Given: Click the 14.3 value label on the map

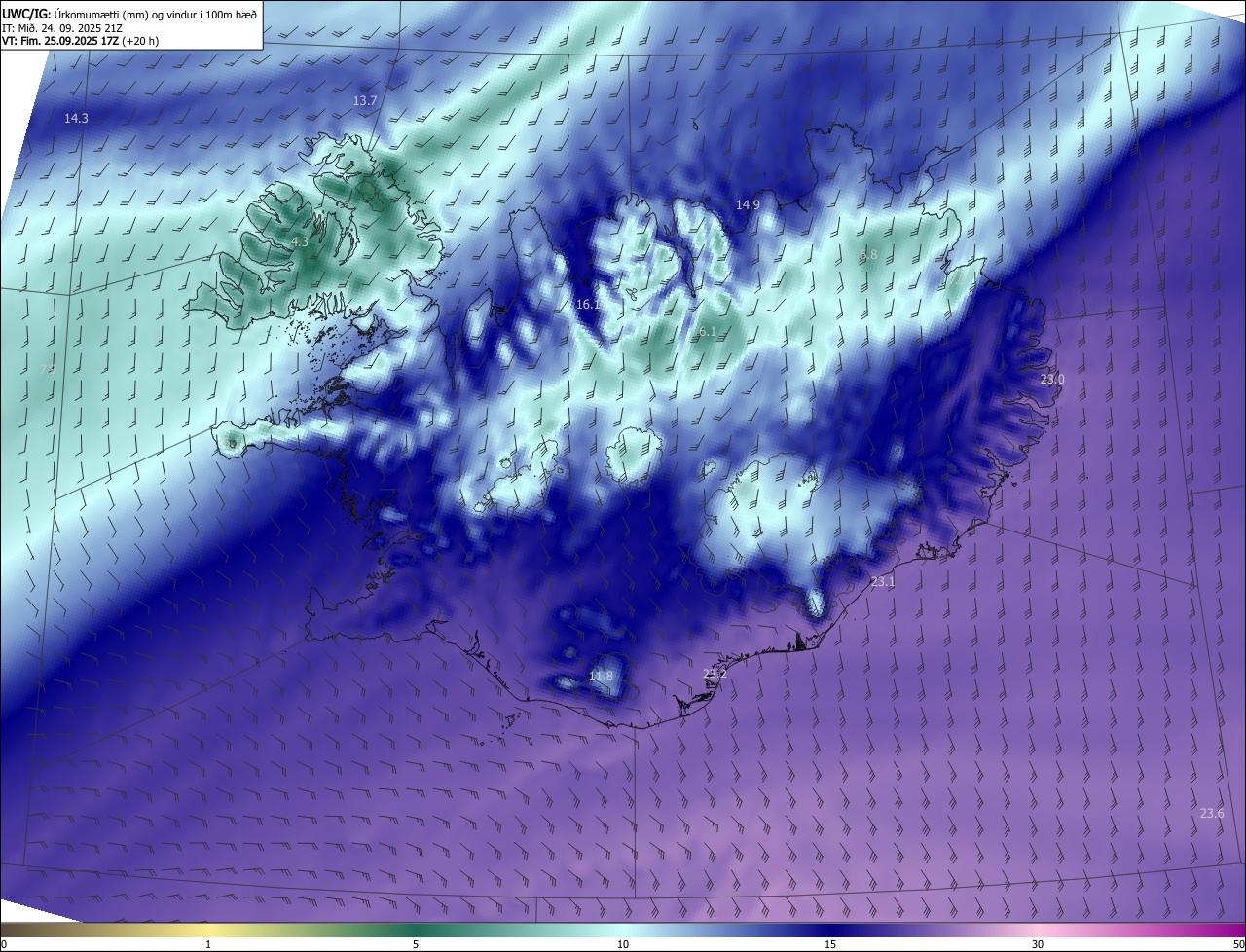Looking at the screenshot, I should click(76, 118).
